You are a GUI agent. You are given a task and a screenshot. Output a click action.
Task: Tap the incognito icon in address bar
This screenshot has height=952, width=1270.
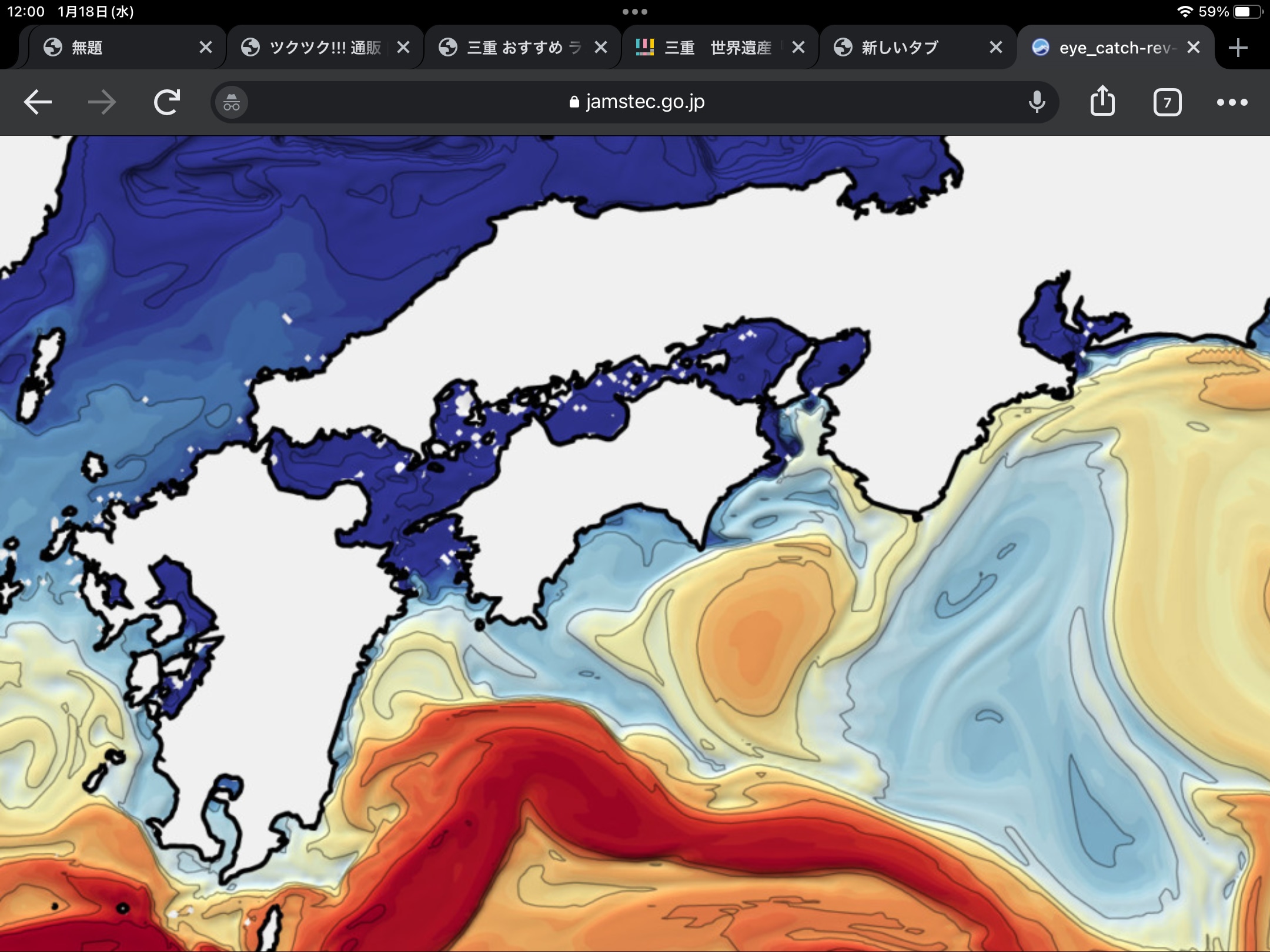(x=232, y=103)
